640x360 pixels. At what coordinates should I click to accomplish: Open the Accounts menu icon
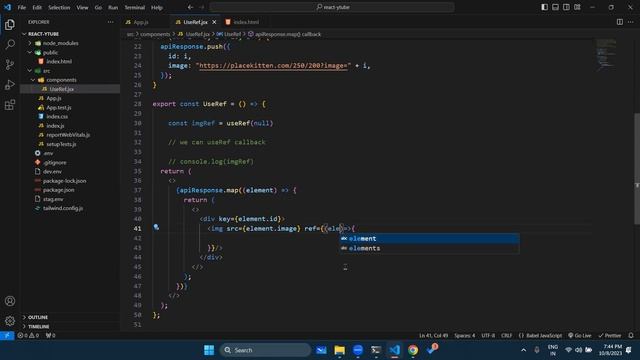(x=10, y=301)
